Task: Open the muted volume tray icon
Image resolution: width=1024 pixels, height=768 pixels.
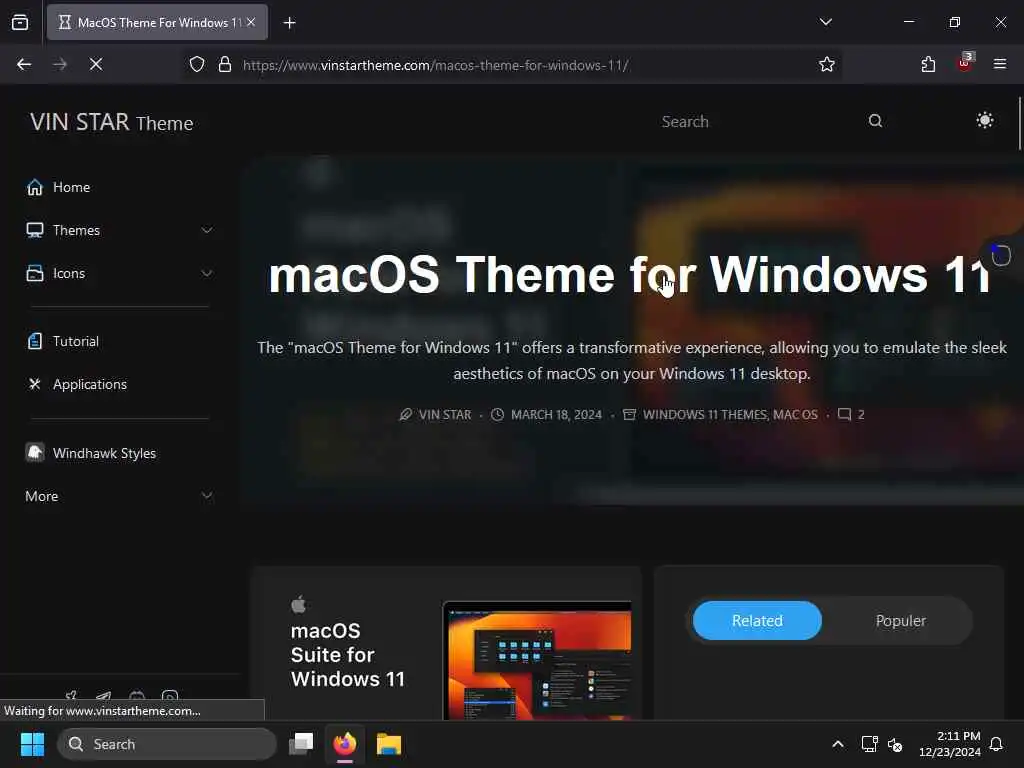Action: pos(895,744)
